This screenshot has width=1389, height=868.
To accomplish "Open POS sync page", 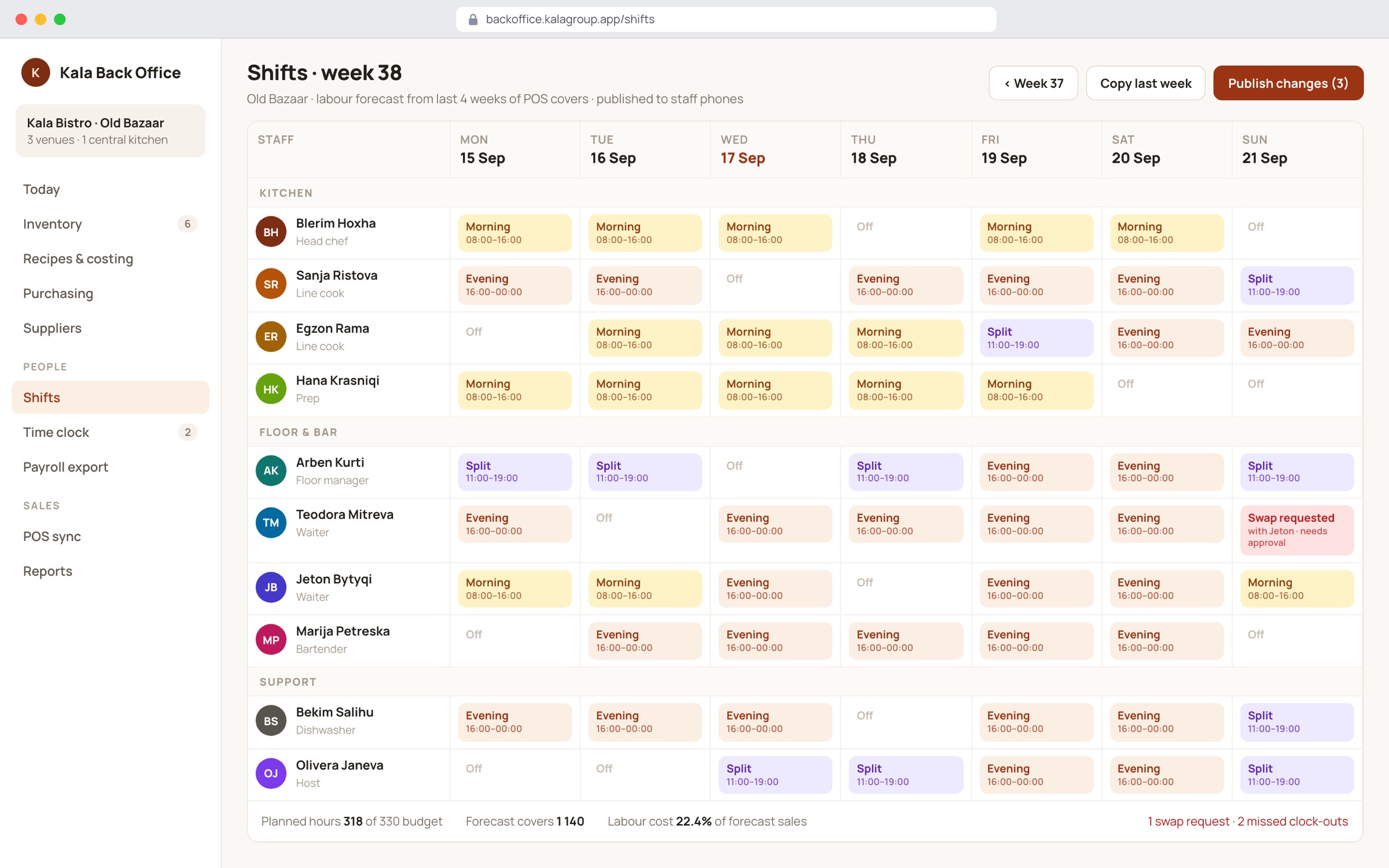I will click(110, 536).
